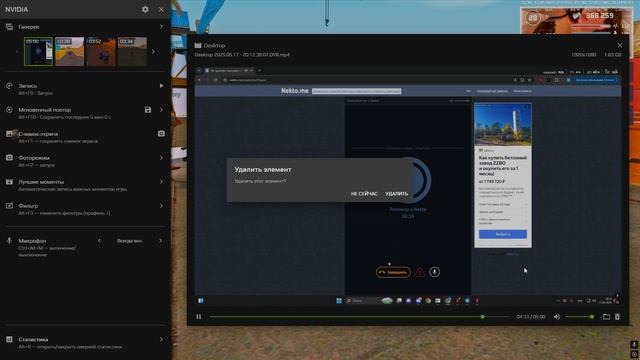Click НЕ СЕЙЧАС in delete dialog
Screen dimensions: 640x360
pyautogui.click(x=364, y=193)
